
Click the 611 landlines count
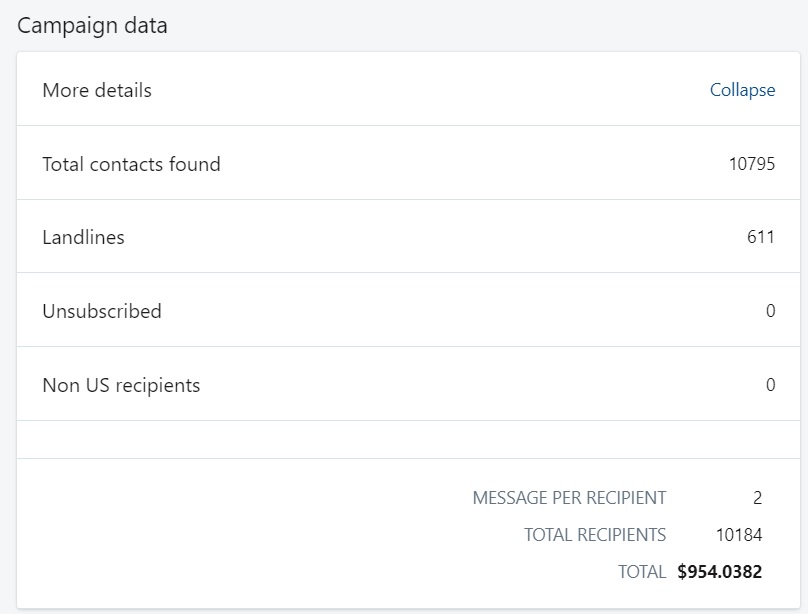(x=761, y=237)
